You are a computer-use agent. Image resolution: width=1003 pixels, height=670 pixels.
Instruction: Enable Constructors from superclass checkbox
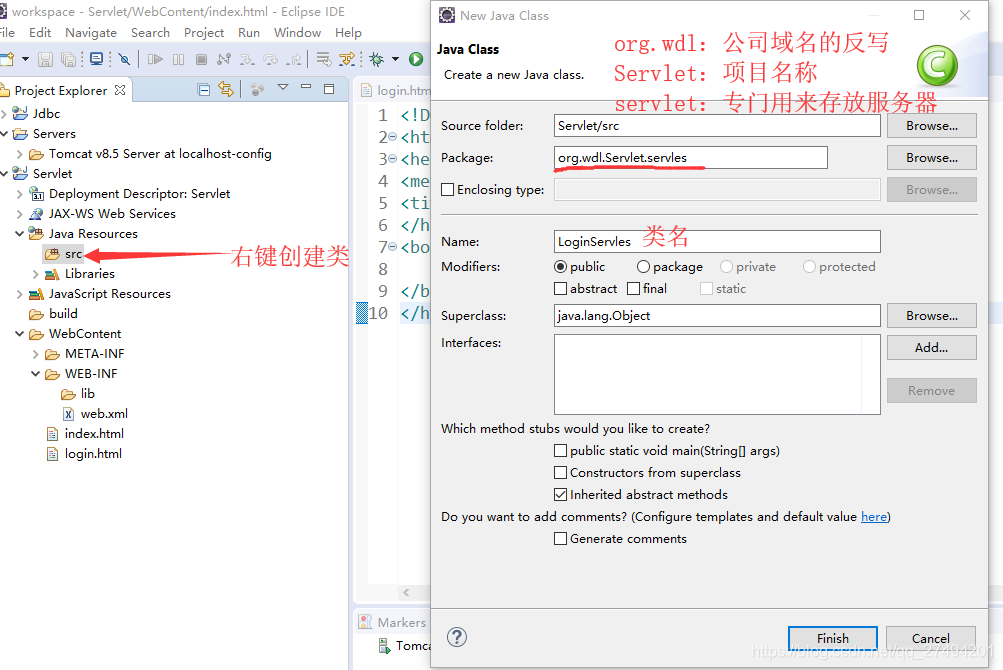560,472
